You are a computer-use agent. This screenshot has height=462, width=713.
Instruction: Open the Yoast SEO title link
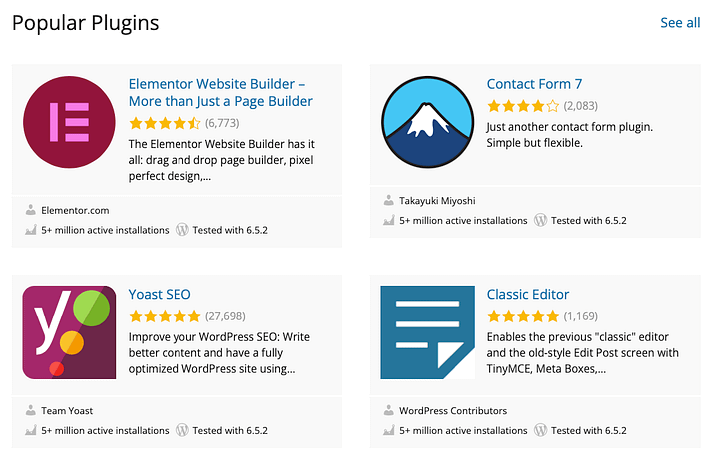(159, 294)
